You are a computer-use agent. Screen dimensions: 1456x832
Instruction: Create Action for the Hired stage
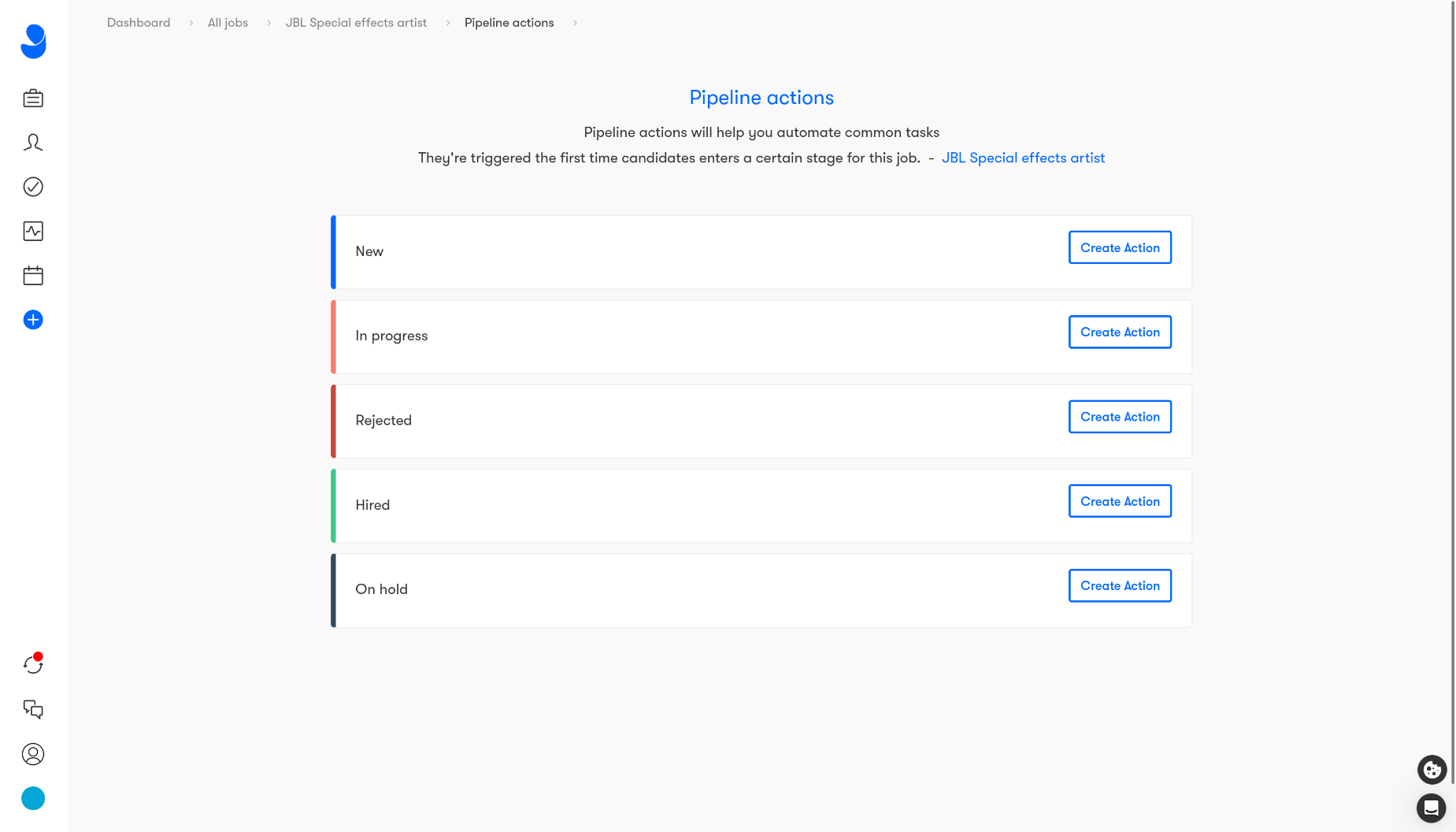coord(1120,501)
